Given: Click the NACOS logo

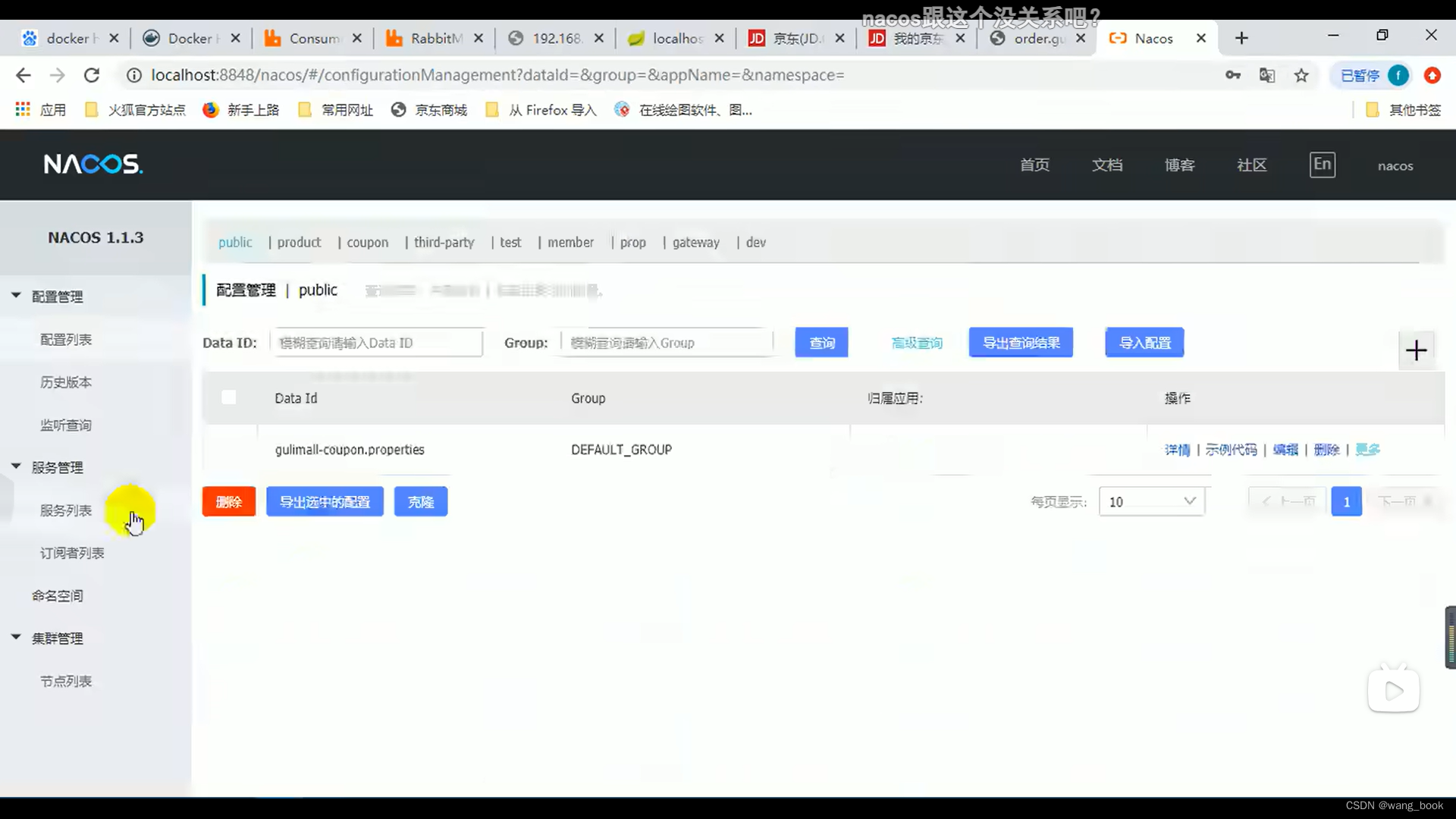Looking at the screenshot, I should pos(93,164).
